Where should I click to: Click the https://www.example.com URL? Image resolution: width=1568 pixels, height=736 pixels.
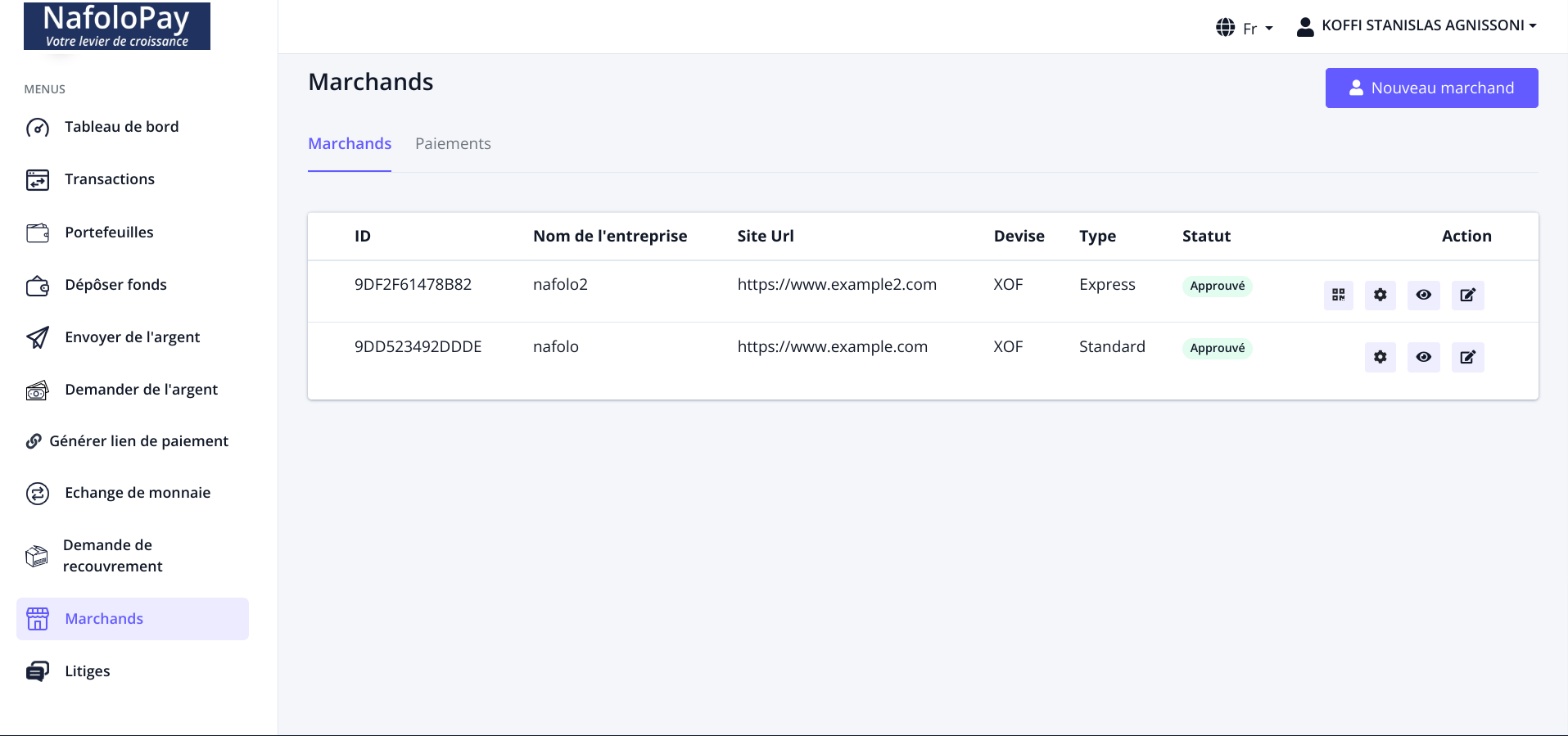tap(833, 347)
